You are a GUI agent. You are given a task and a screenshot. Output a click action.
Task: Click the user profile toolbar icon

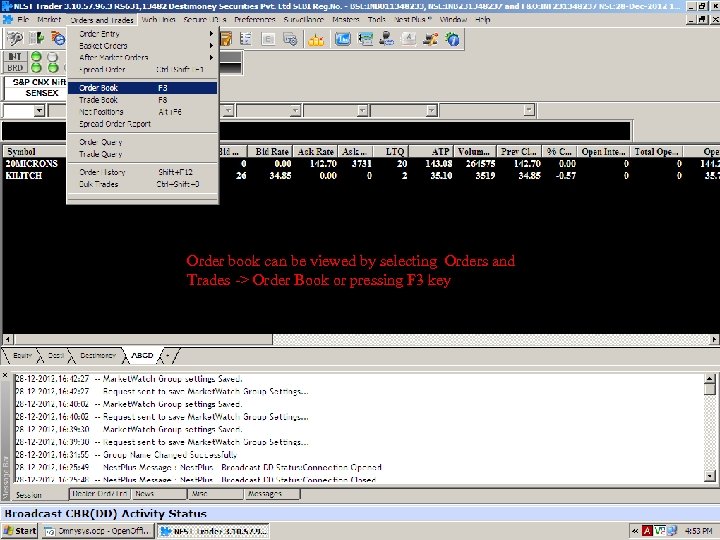(387, 39)
